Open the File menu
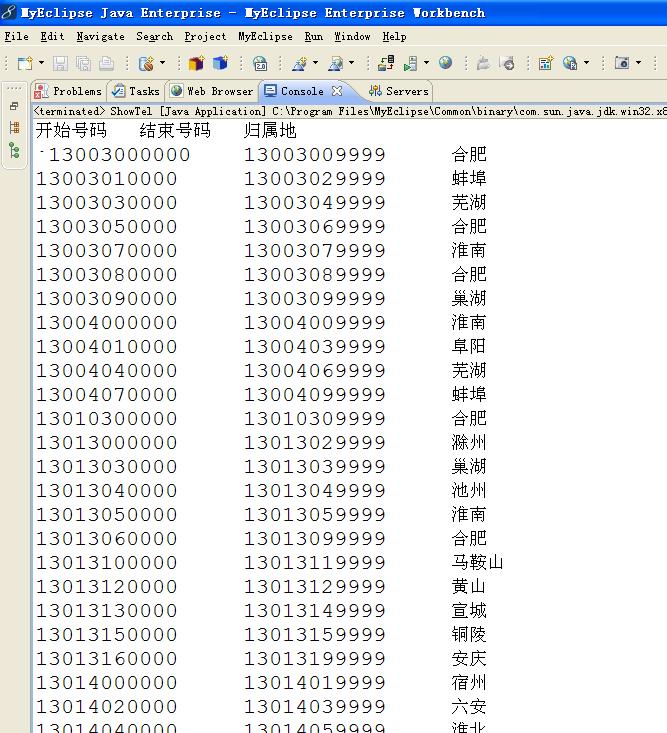This screenshot has width=667, height=733. point(16,36)
